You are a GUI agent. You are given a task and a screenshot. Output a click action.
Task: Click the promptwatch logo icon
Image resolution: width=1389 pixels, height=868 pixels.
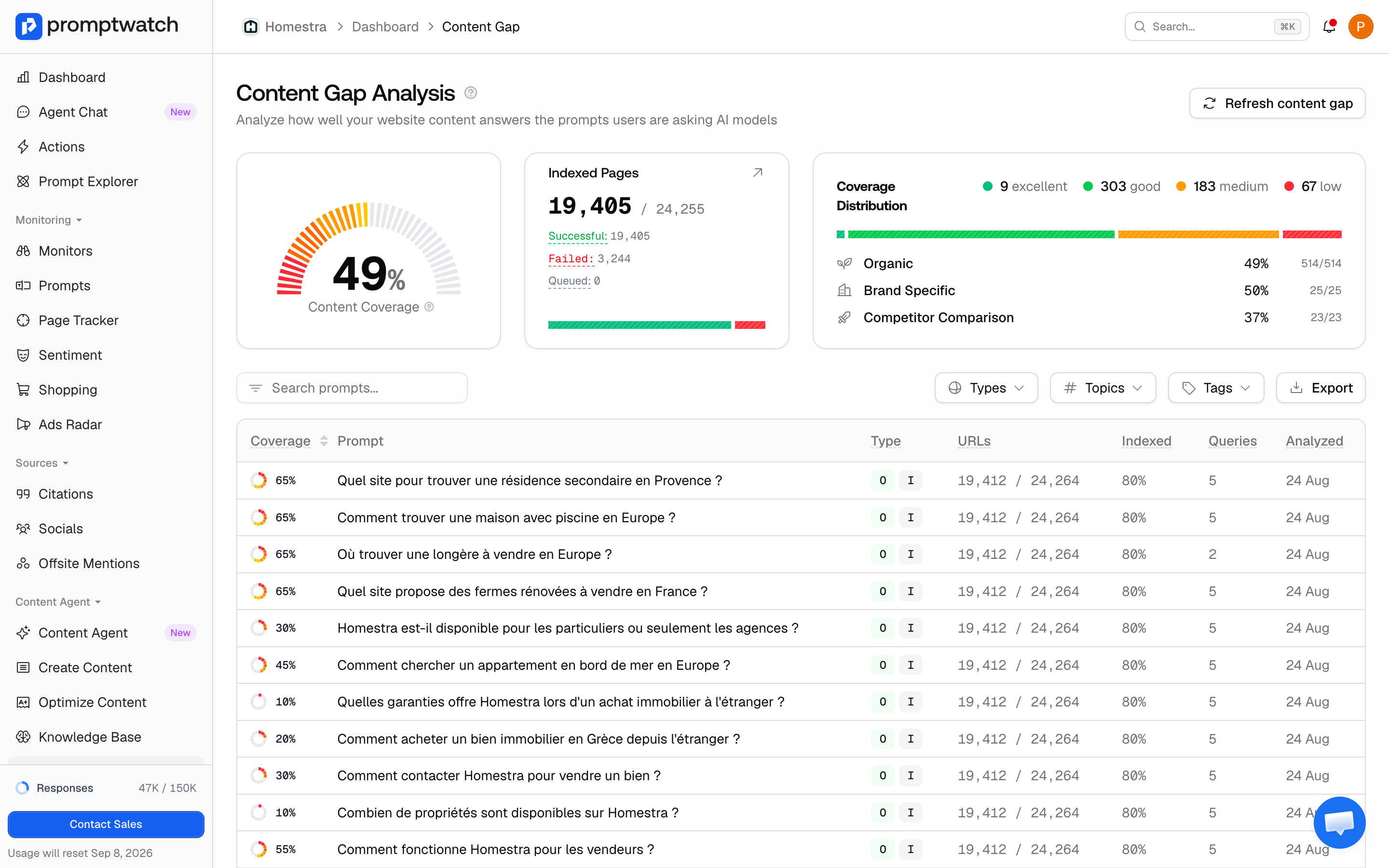coord(29,26)
